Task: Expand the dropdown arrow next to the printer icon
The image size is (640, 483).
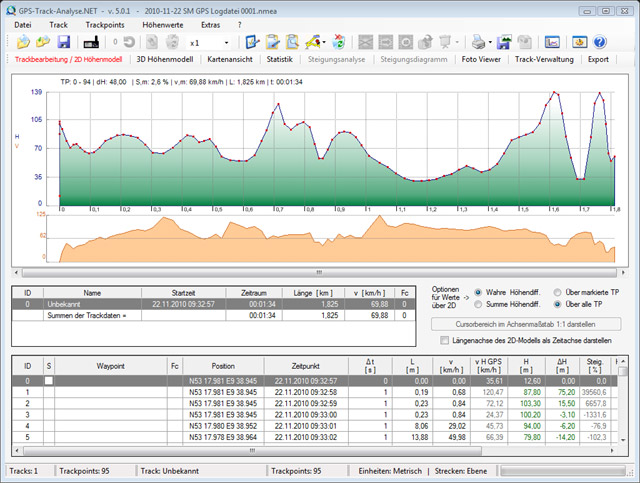Action: 490,42
